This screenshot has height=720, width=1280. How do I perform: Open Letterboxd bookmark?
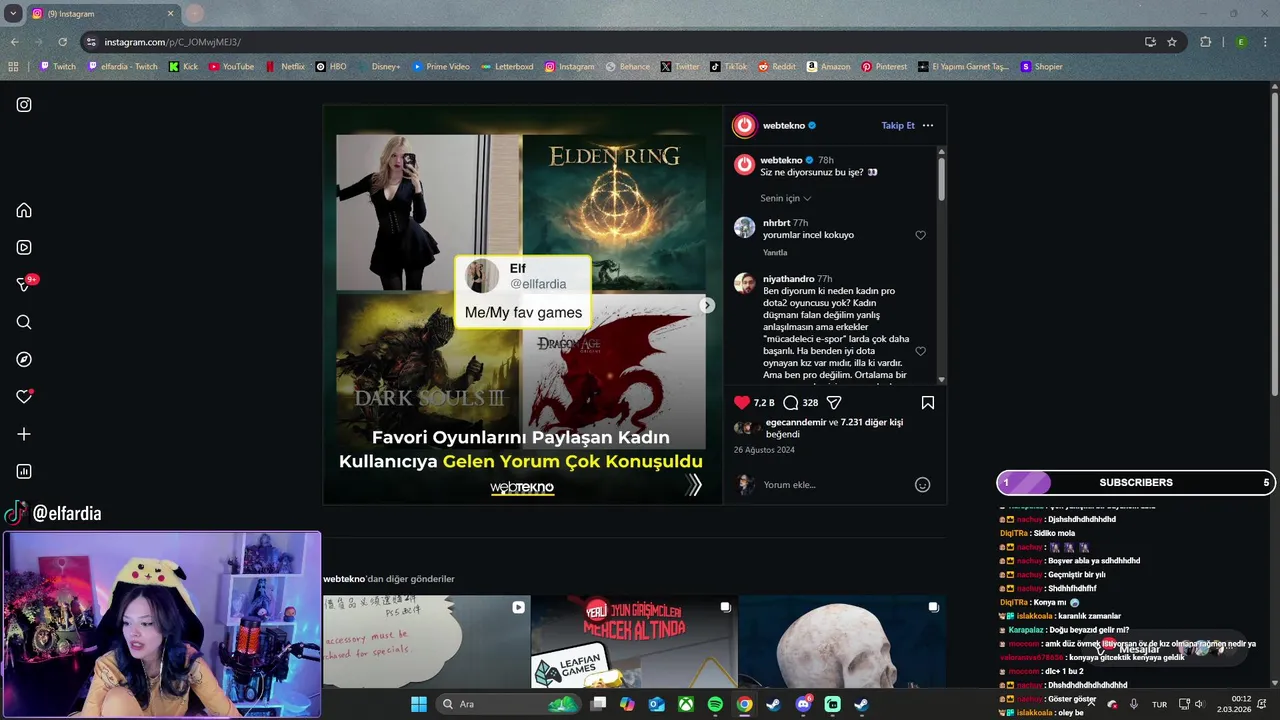pos(507,67)
